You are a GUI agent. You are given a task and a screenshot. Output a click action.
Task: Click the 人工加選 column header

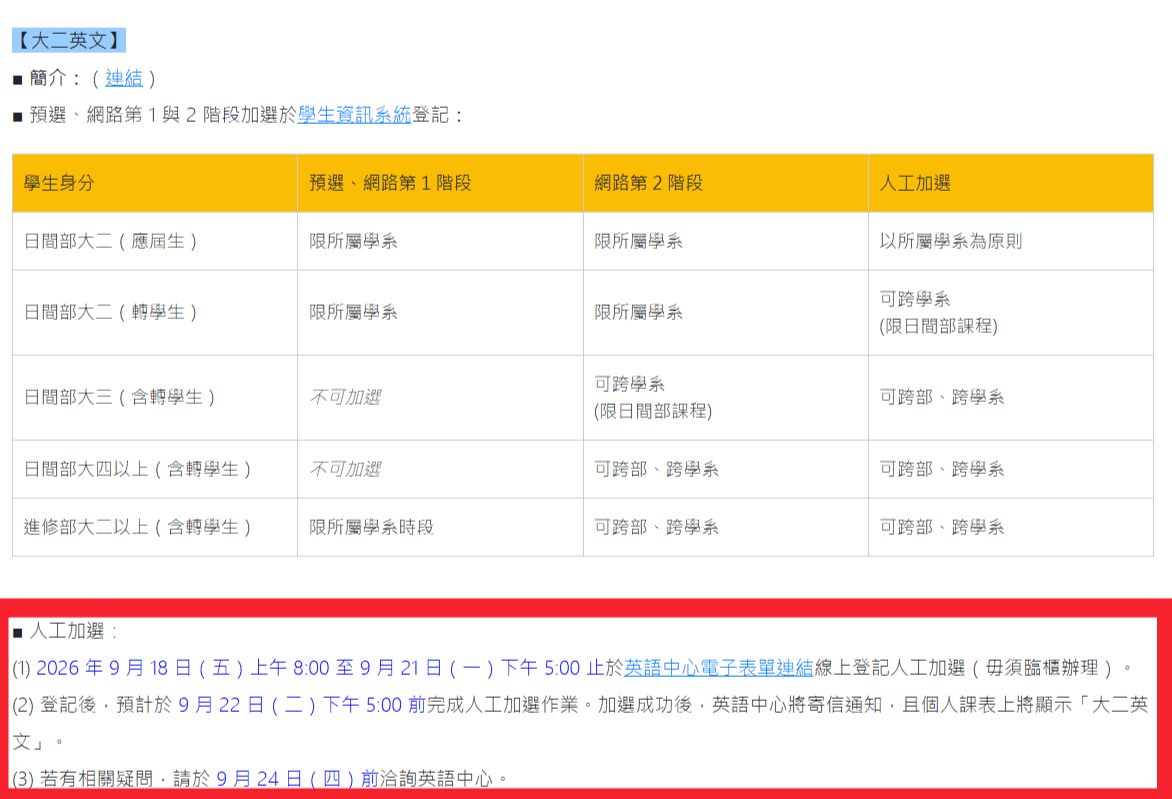1011,183
